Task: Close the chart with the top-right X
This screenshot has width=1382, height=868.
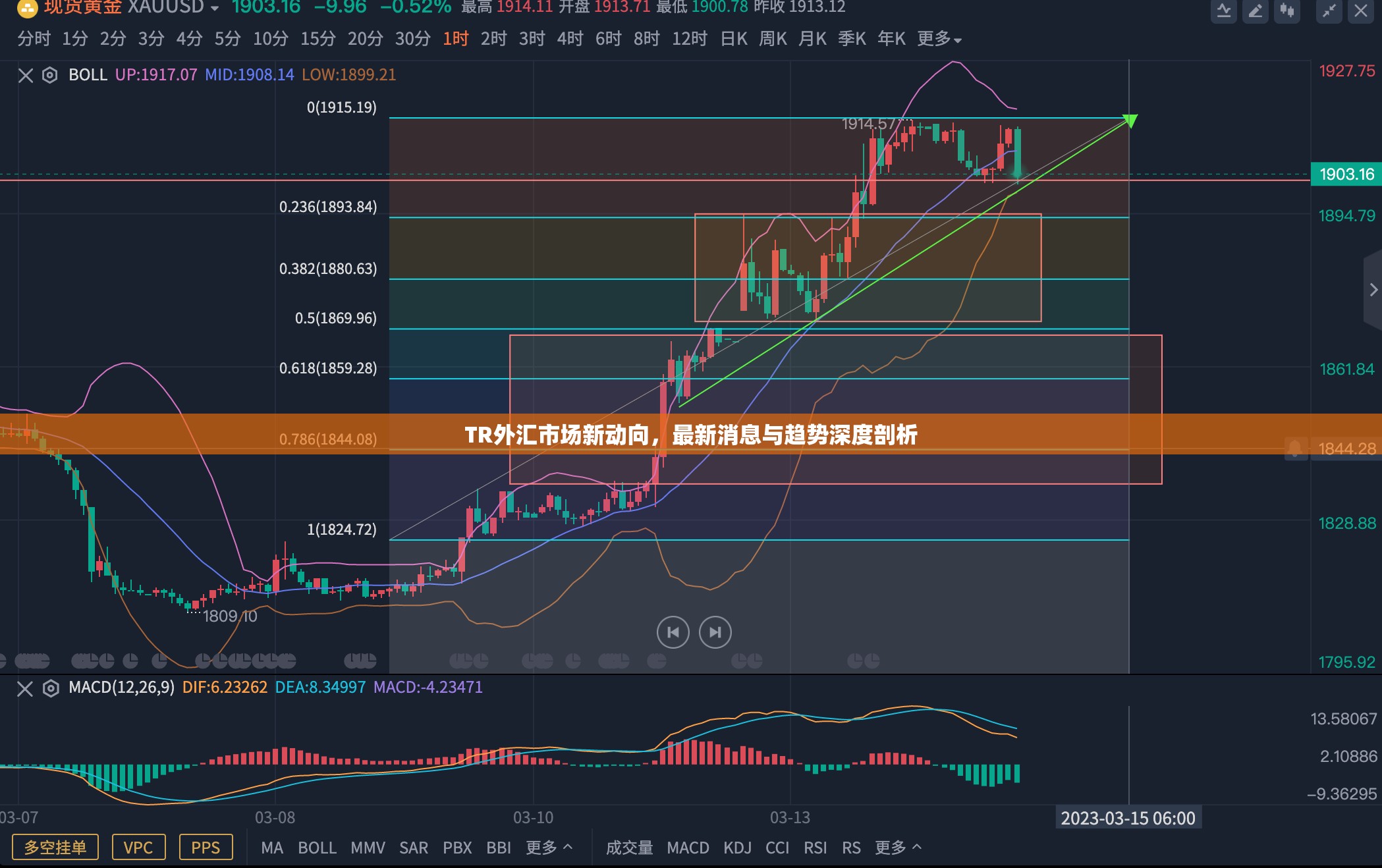Action: click(x=1361, y=11)
